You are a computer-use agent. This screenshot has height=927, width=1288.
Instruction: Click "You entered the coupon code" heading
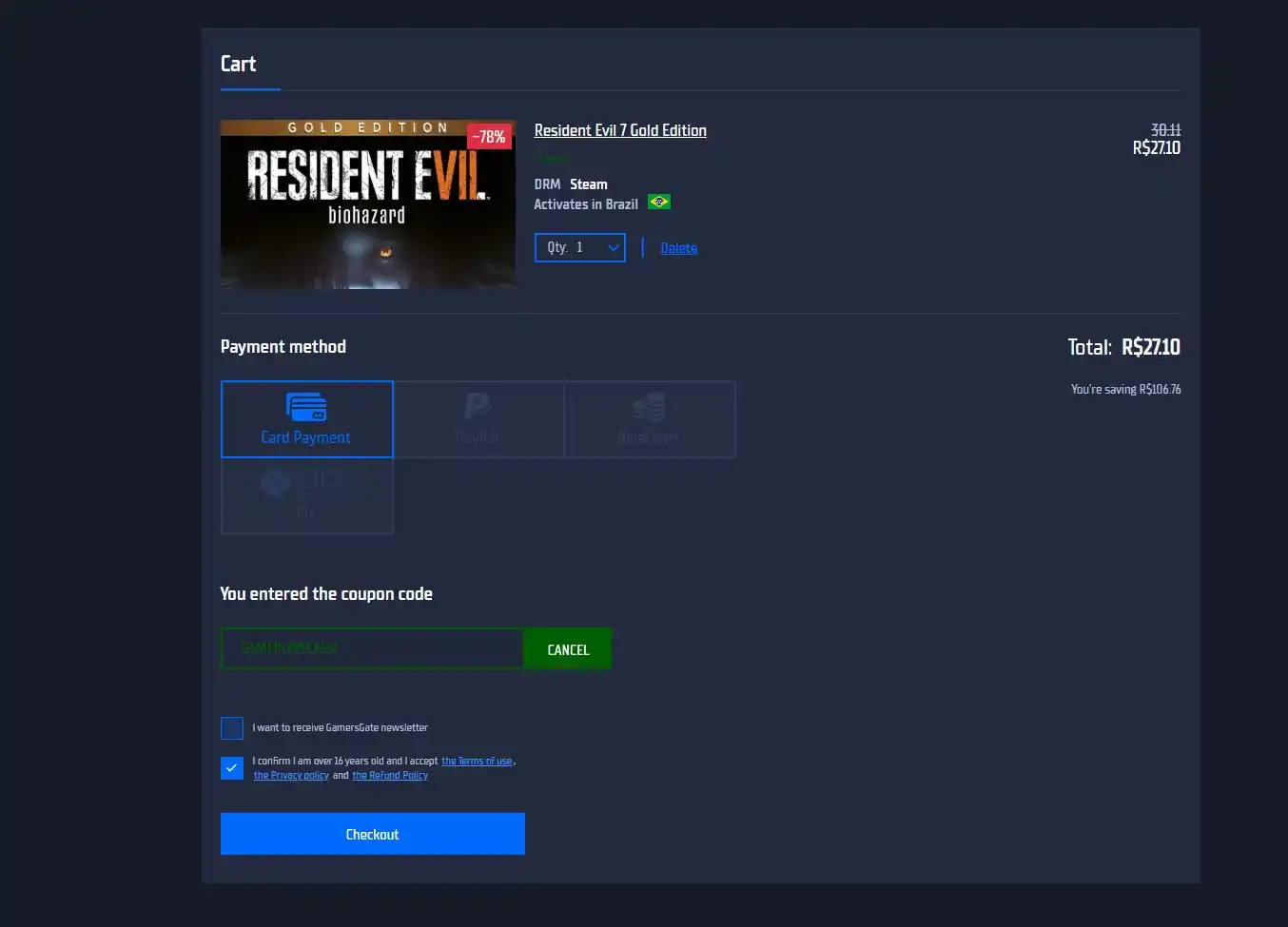tap(326, 594)
